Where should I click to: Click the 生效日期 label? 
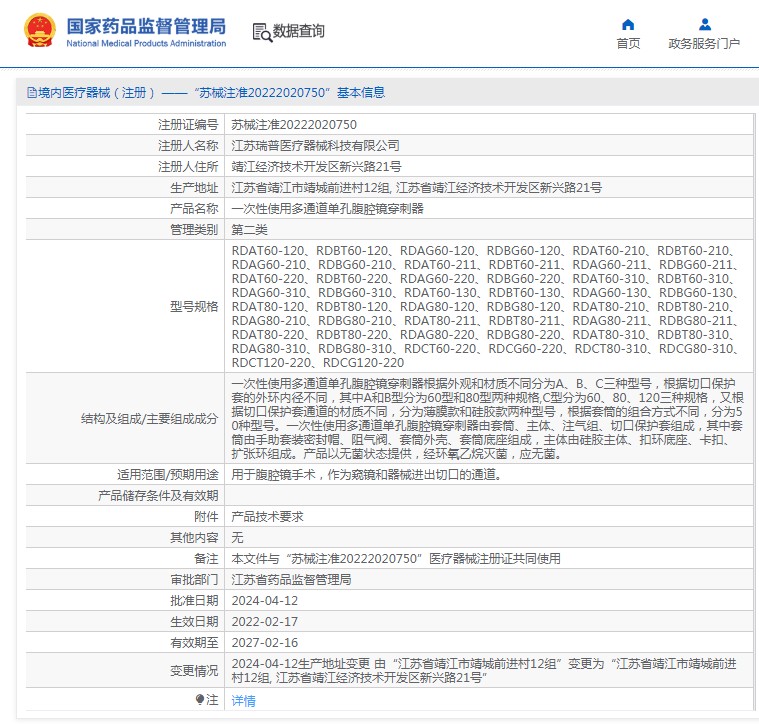click(194, 622)
